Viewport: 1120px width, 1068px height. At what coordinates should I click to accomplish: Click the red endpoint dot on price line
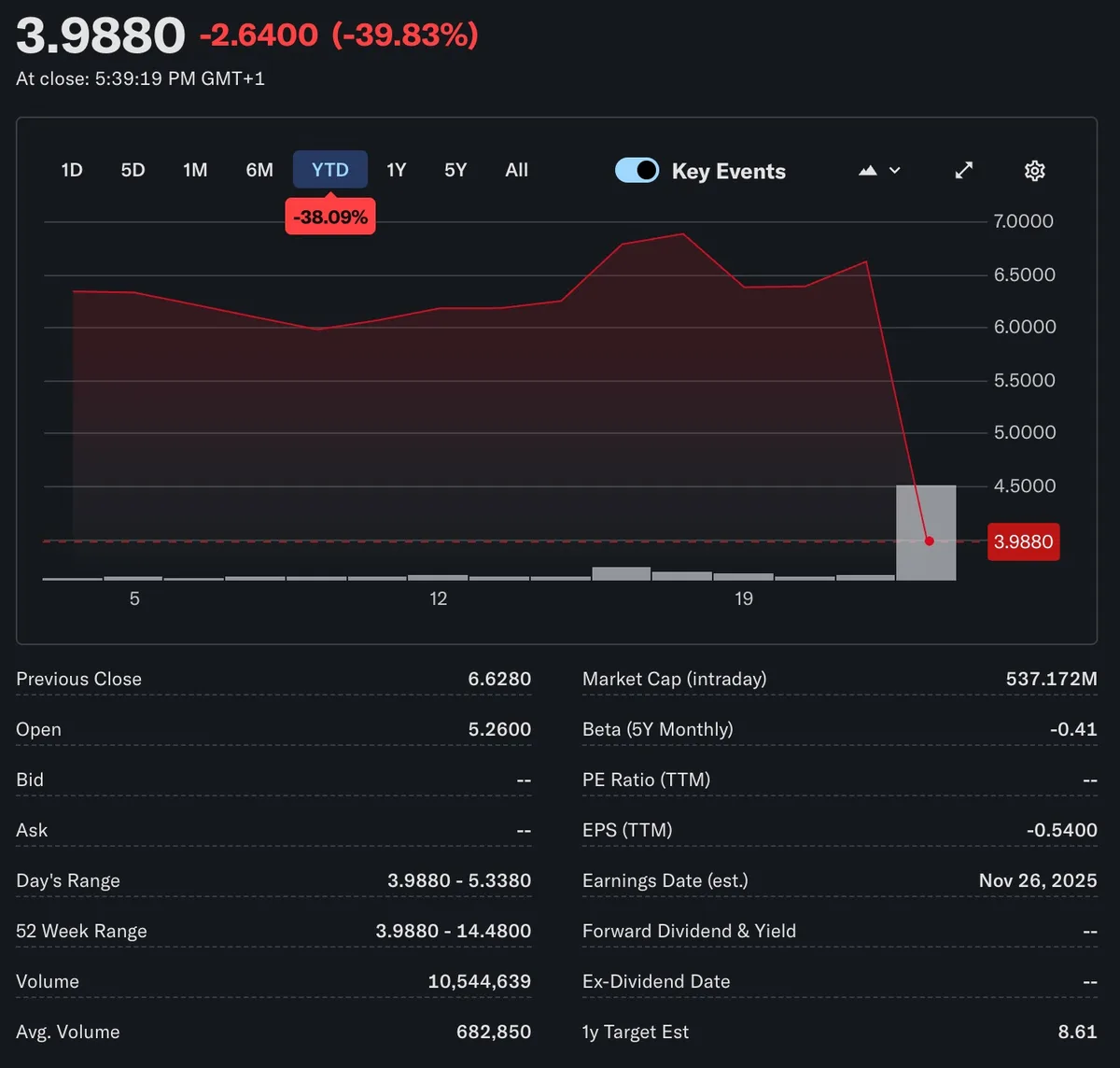pos(929,541)
